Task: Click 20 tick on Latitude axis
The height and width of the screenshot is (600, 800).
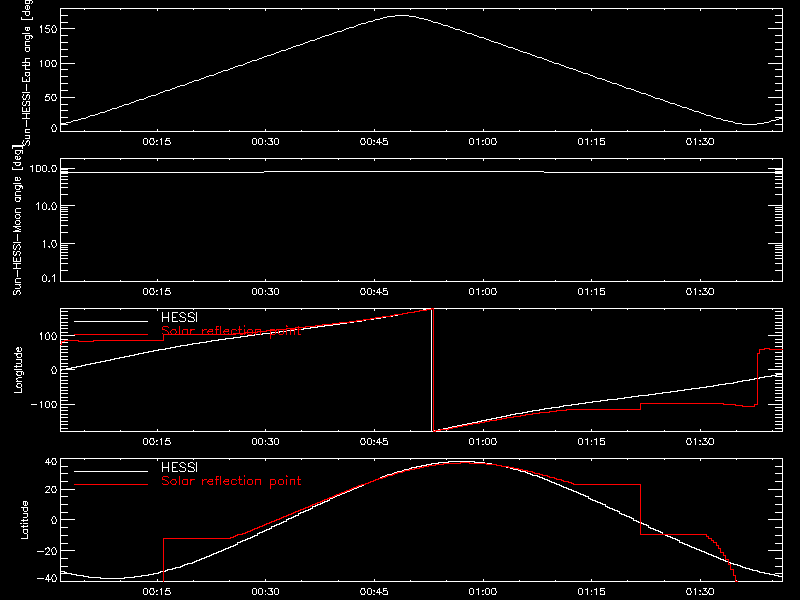Action: [x=51, y=490]
